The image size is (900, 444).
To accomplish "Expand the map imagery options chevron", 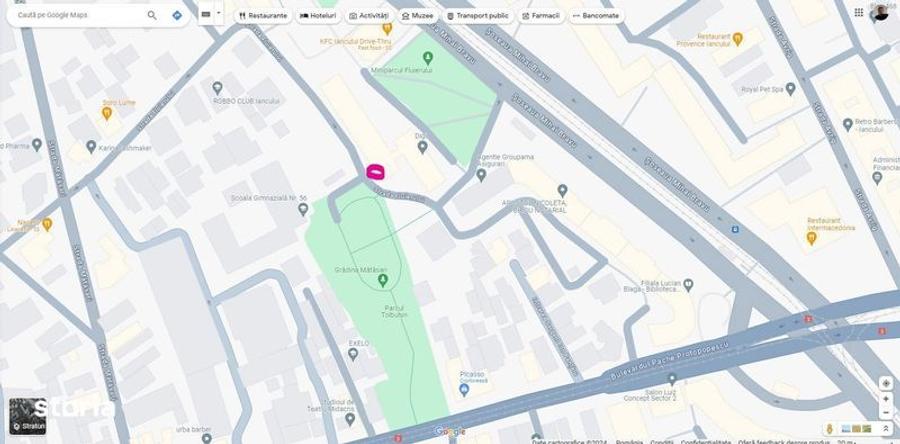I will (886, 429).
